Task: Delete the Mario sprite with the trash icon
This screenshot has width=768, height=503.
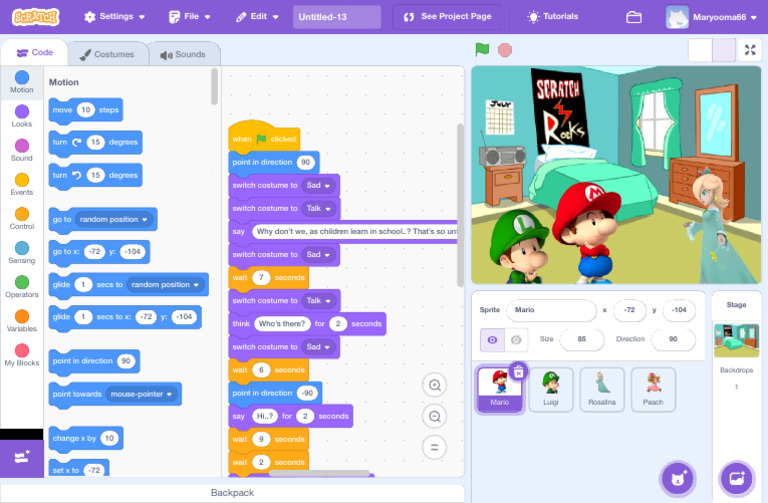Action: click(x=518, y=372)
